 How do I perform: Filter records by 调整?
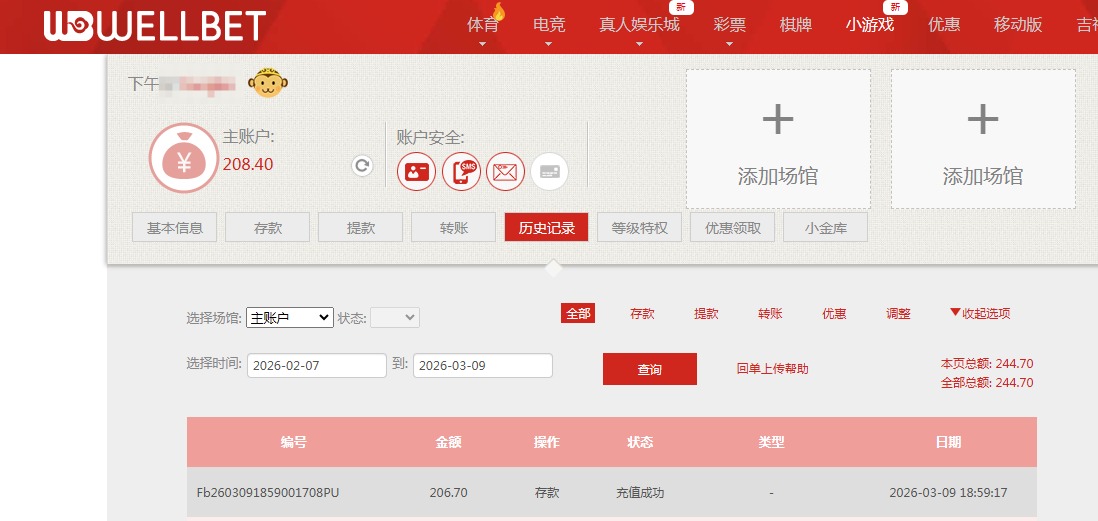[x=898, y=314]
